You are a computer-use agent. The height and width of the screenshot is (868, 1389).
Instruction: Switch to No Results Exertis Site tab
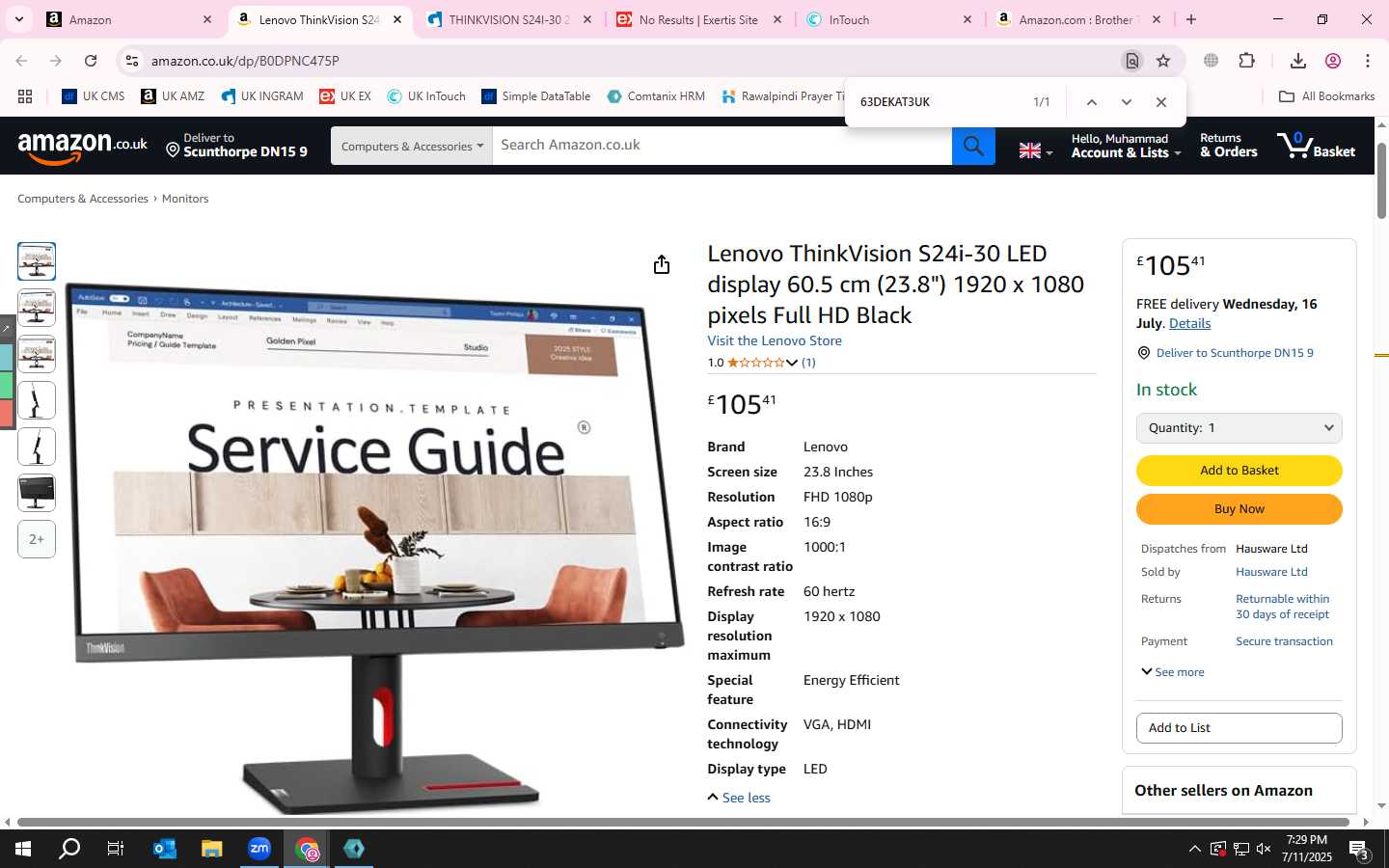click(x=700, y=19)
